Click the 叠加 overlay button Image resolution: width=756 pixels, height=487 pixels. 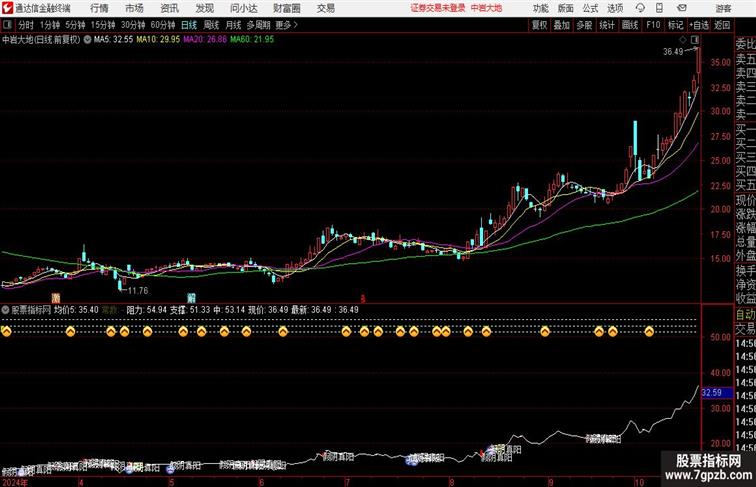pyautogui.click(x=562, y=25)
